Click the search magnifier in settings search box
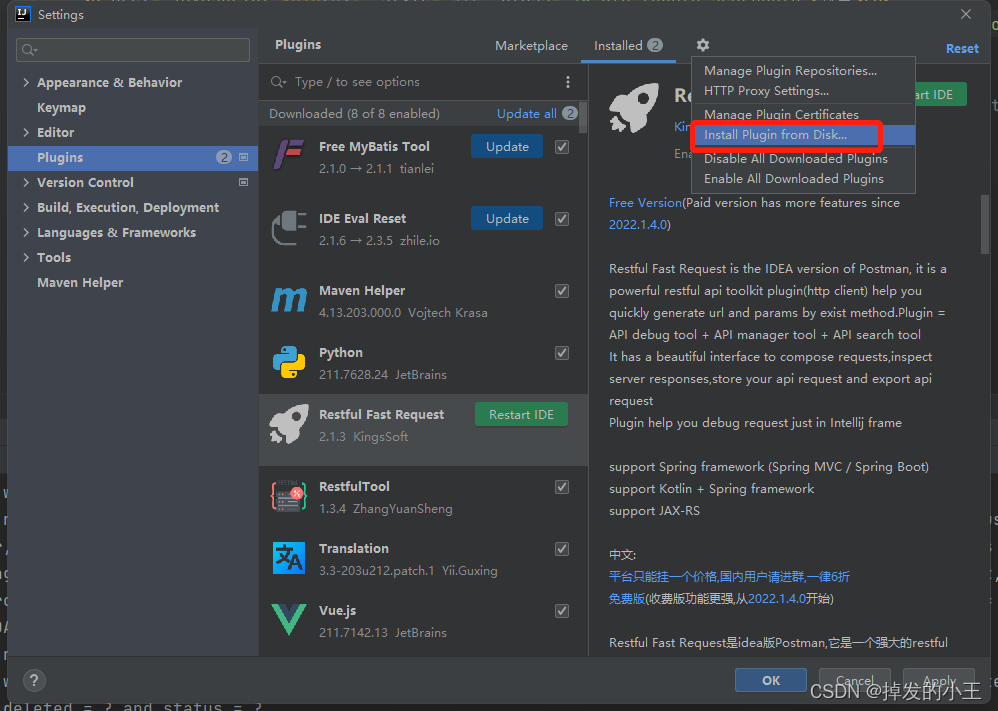This screenshot has width=998, height=711. (x=29, y=50)
